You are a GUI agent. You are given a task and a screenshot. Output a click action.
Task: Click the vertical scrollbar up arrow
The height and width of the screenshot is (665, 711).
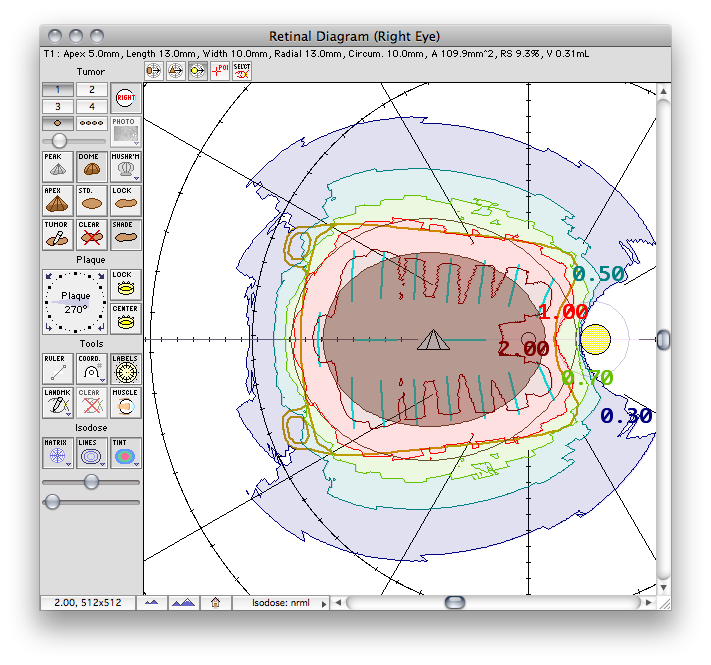pos(663,91)
